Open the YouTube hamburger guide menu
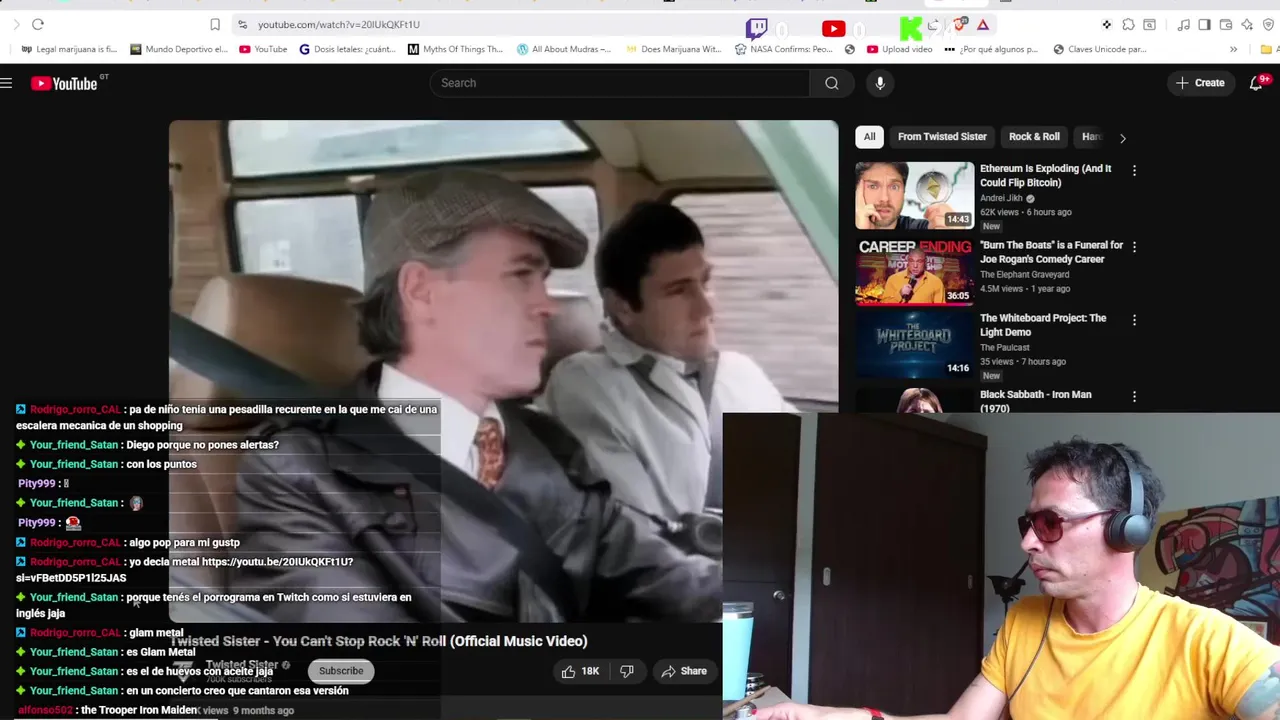Image resolution: width=1280 pixels, height=720 pixels. pyautogui.click(x=7, y=83)
